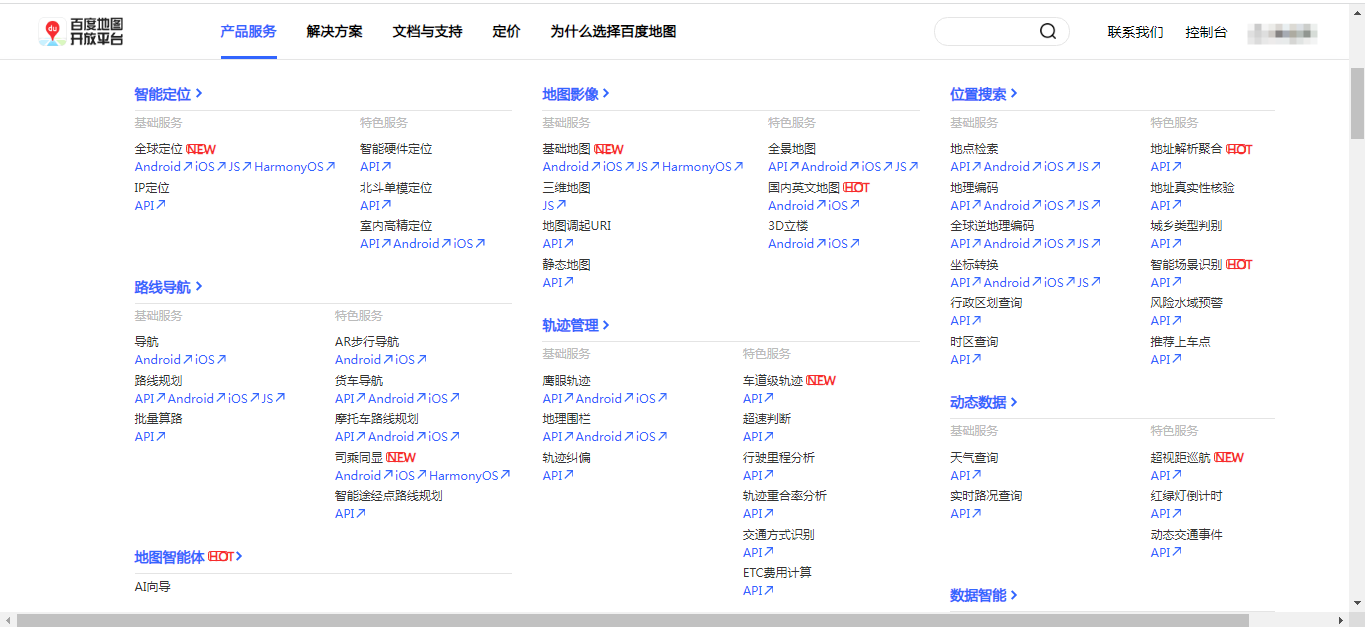1365x627 pixels.
Task: Open the 定价 menu item
Action: point(507,32)
